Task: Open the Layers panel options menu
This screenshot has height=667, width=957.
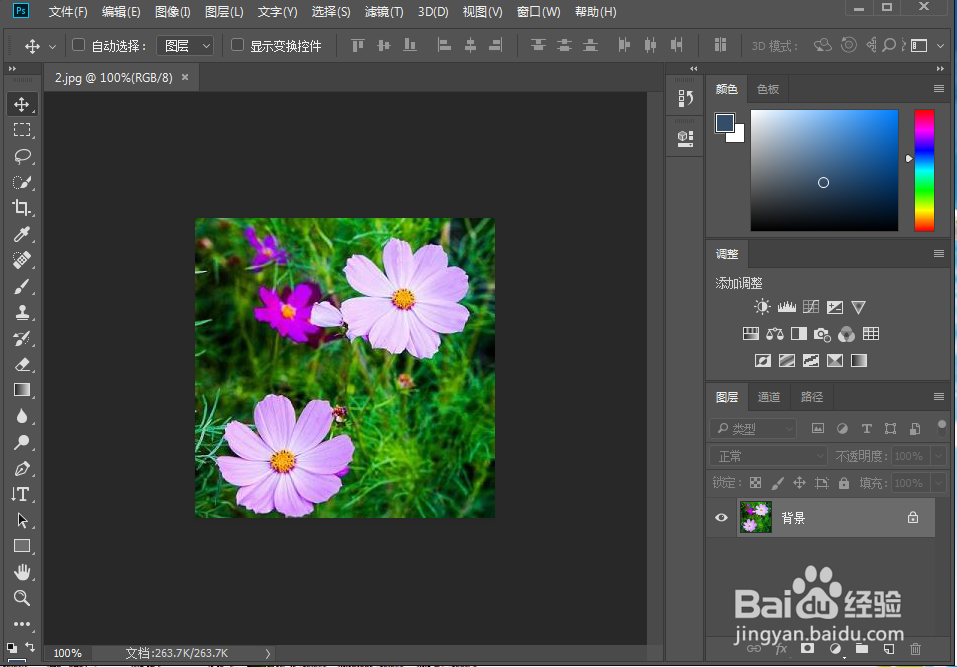Action: pos(939,397)
